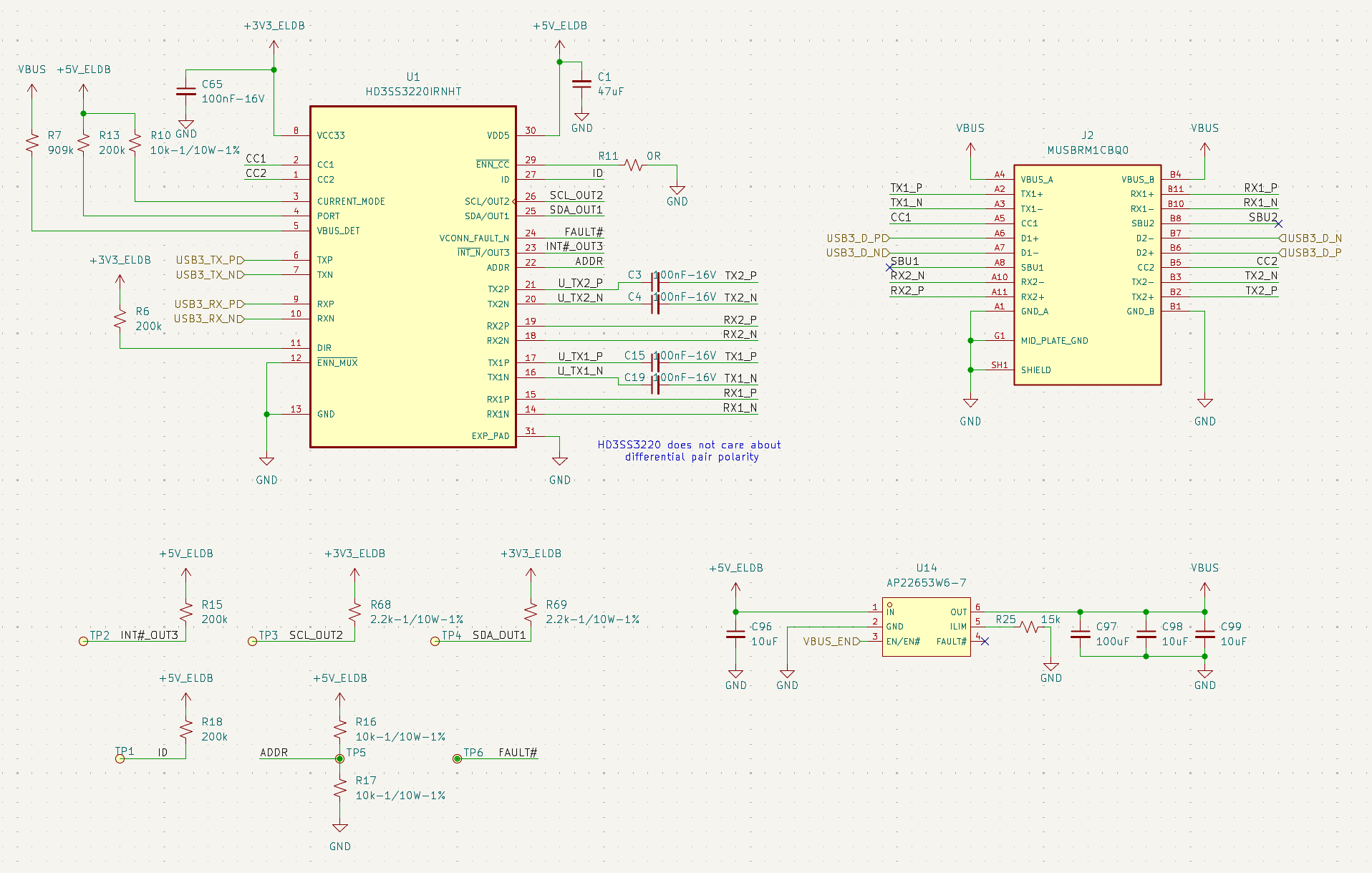Click the SCL_OUT2 net label on pin 26
Screen dimensions: 1372x873
coord(576,195)
